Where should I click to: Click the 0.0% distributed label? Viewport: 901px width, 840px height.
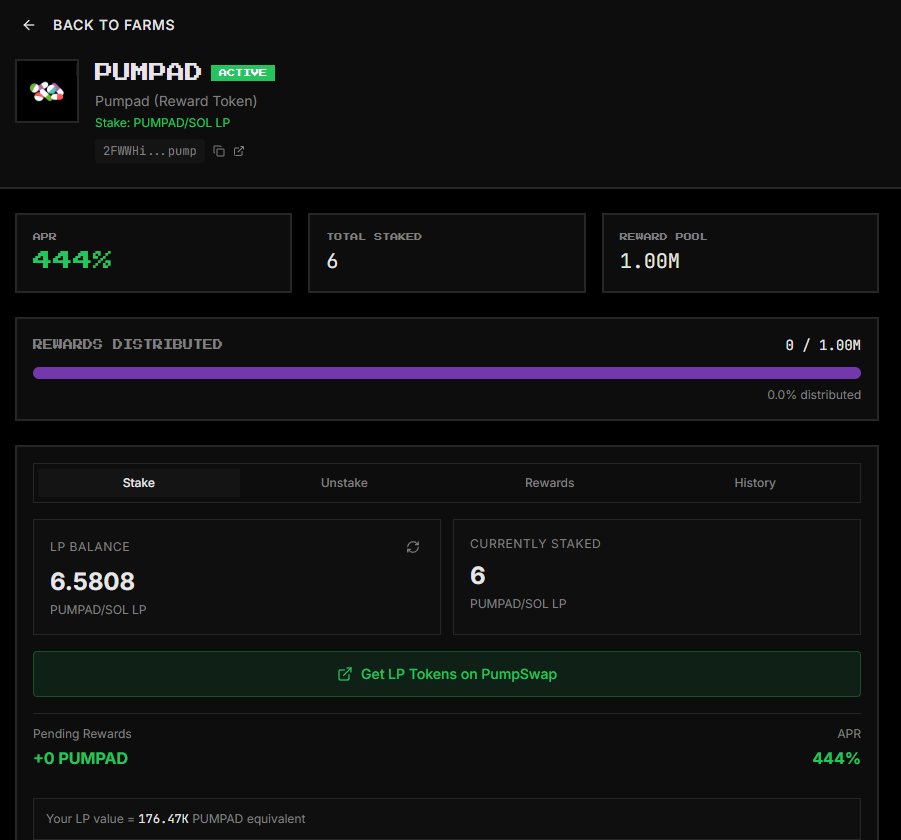[x=814, y=395]
